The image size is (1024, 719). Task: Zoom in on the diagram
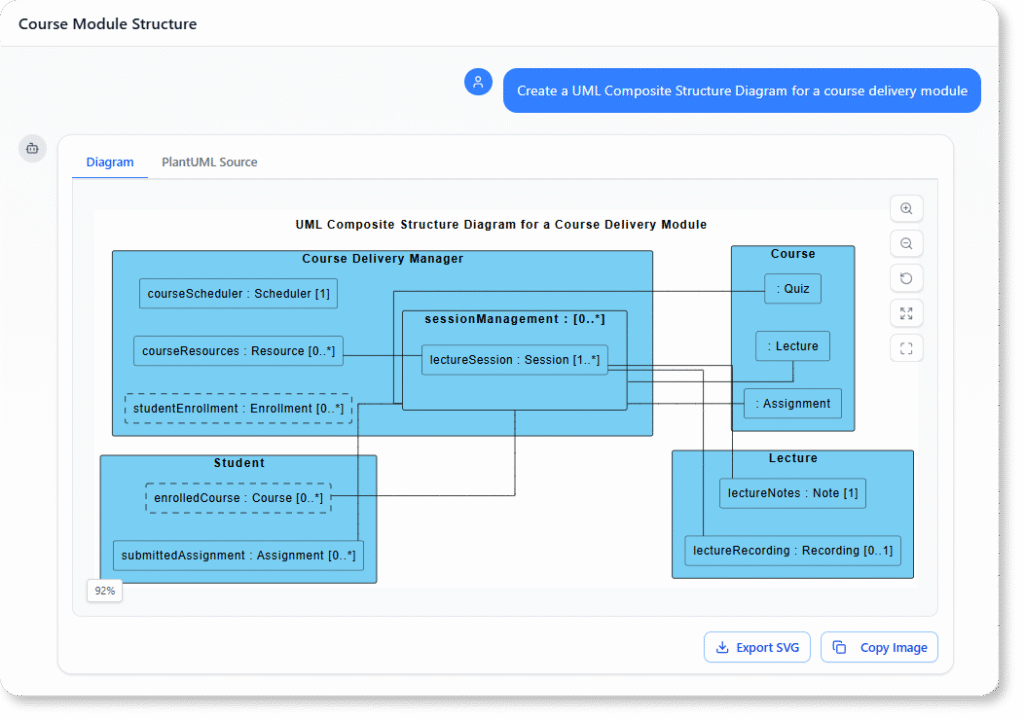click(906, 208)
